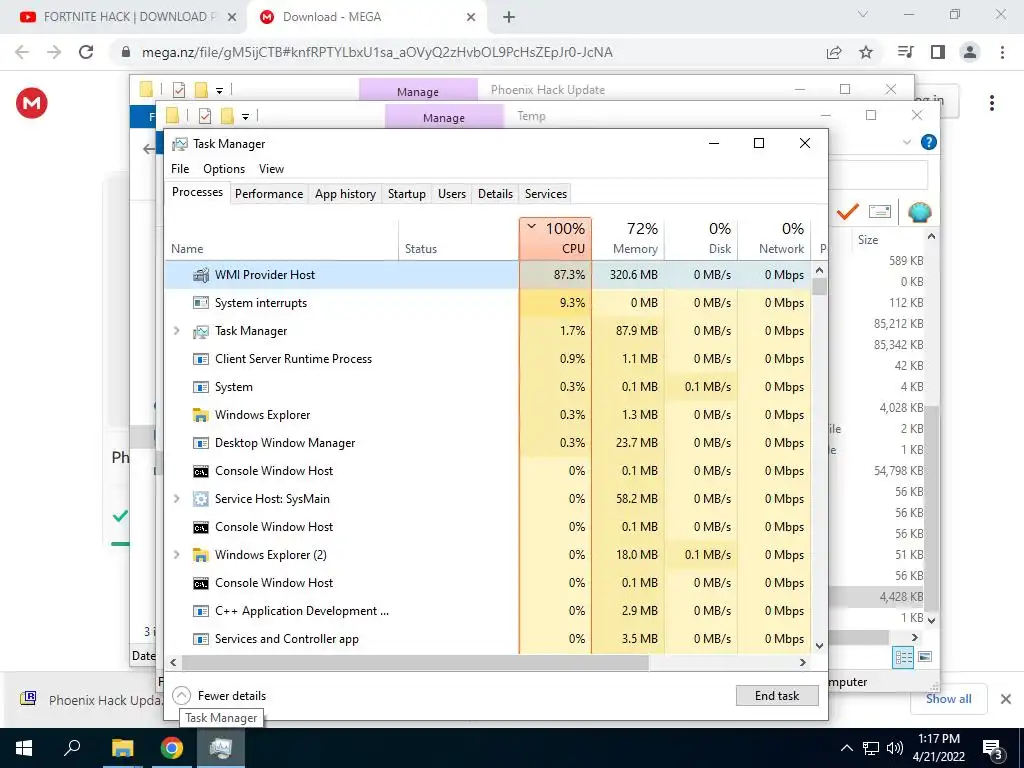Screen dimensions: 1024x768
Task: Collapse view using the Fewer details arrow
Action: click(x=182, y=696)
